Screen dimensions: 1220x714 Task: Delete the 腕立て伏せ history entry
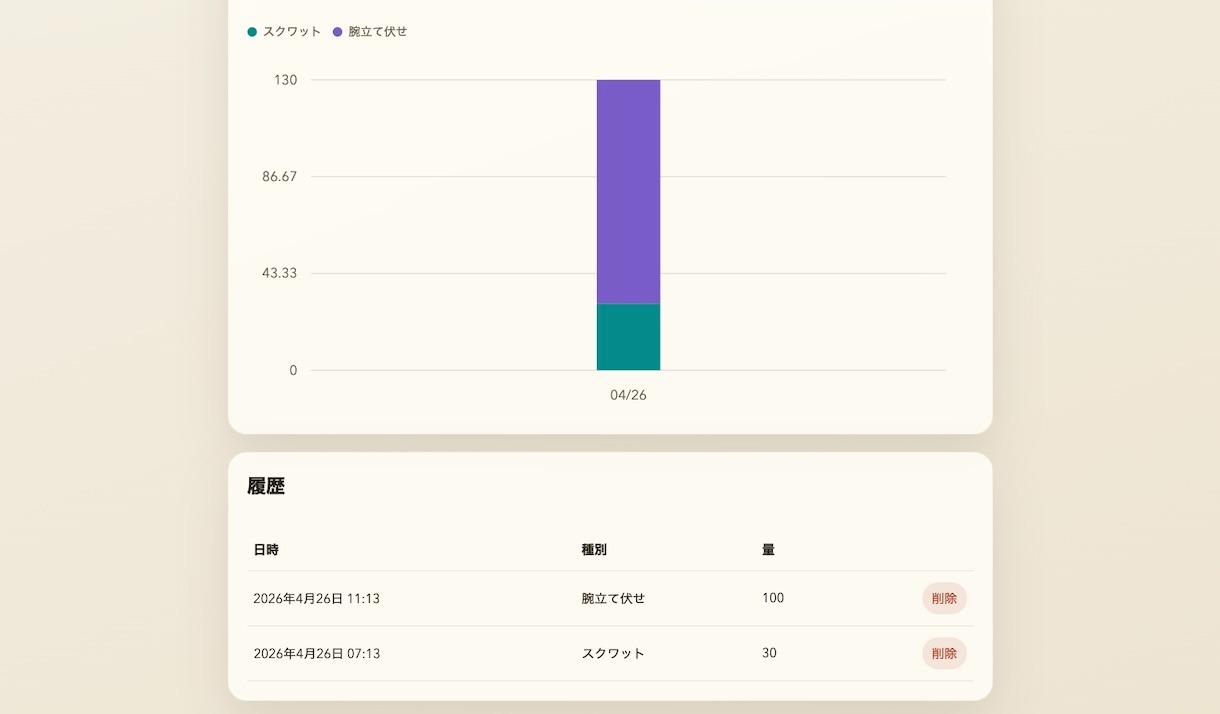click(943, 599)
